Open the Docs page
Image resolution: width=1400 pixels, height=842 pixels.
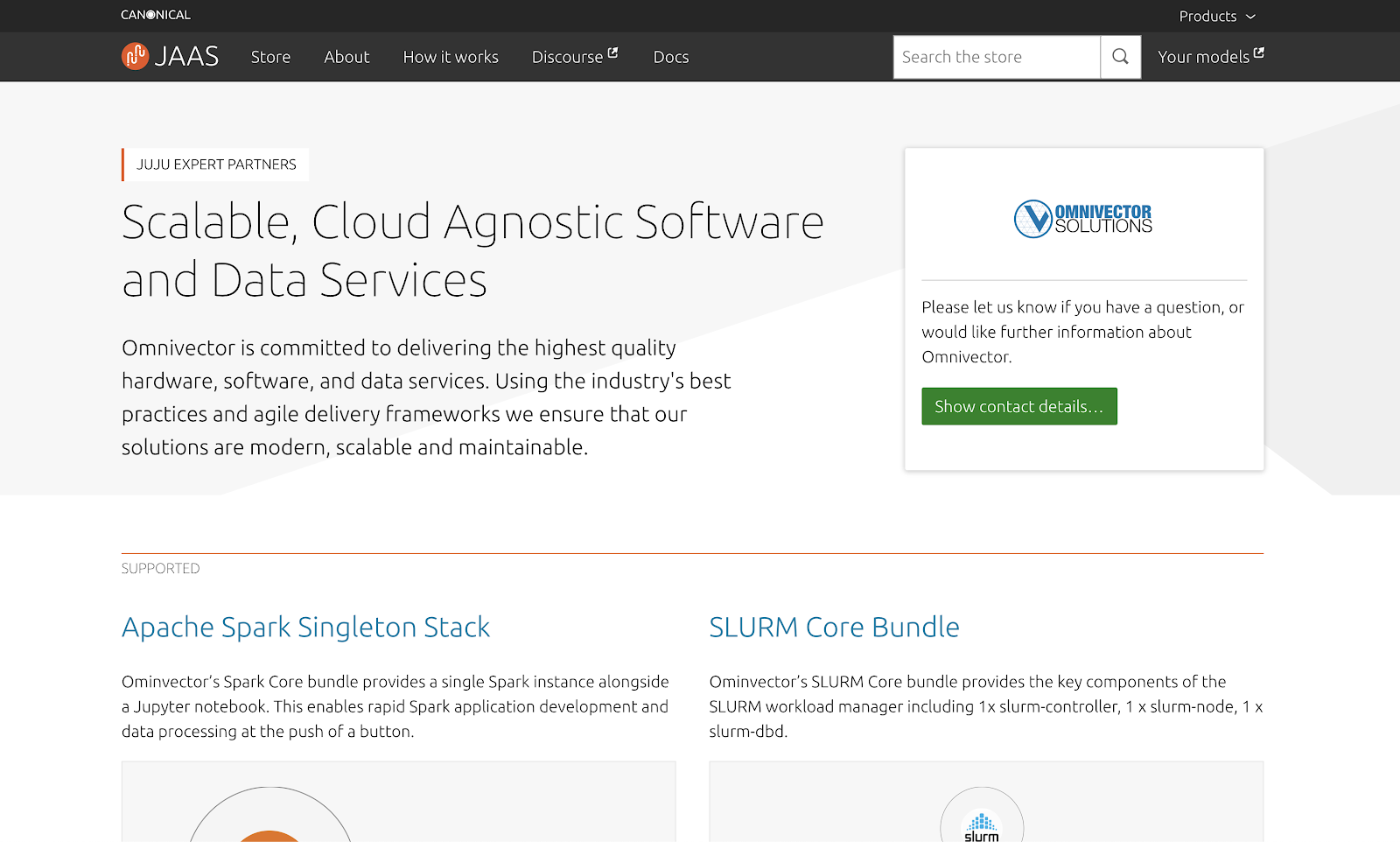(671, 57)
